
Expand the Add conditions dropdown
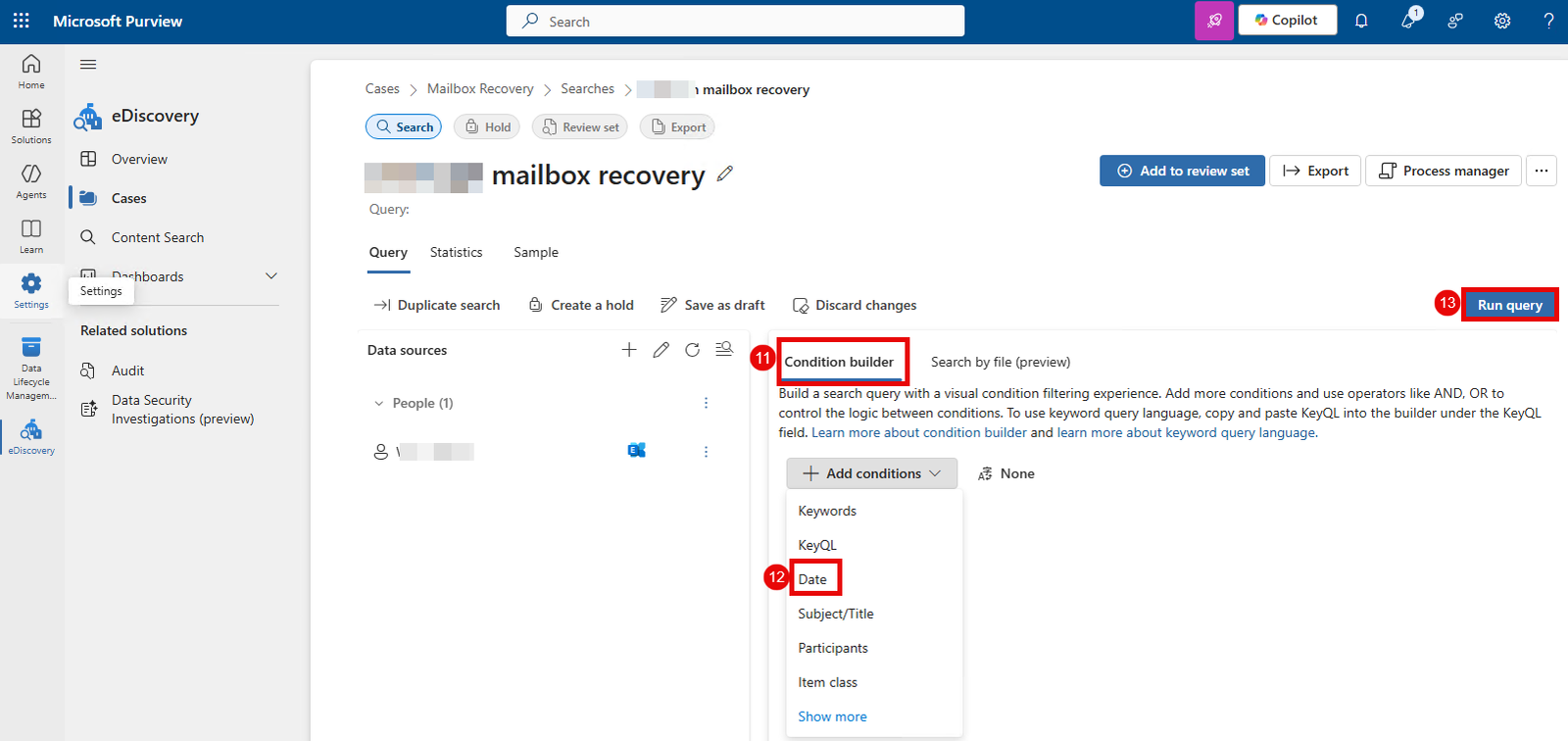coord(871,473)
